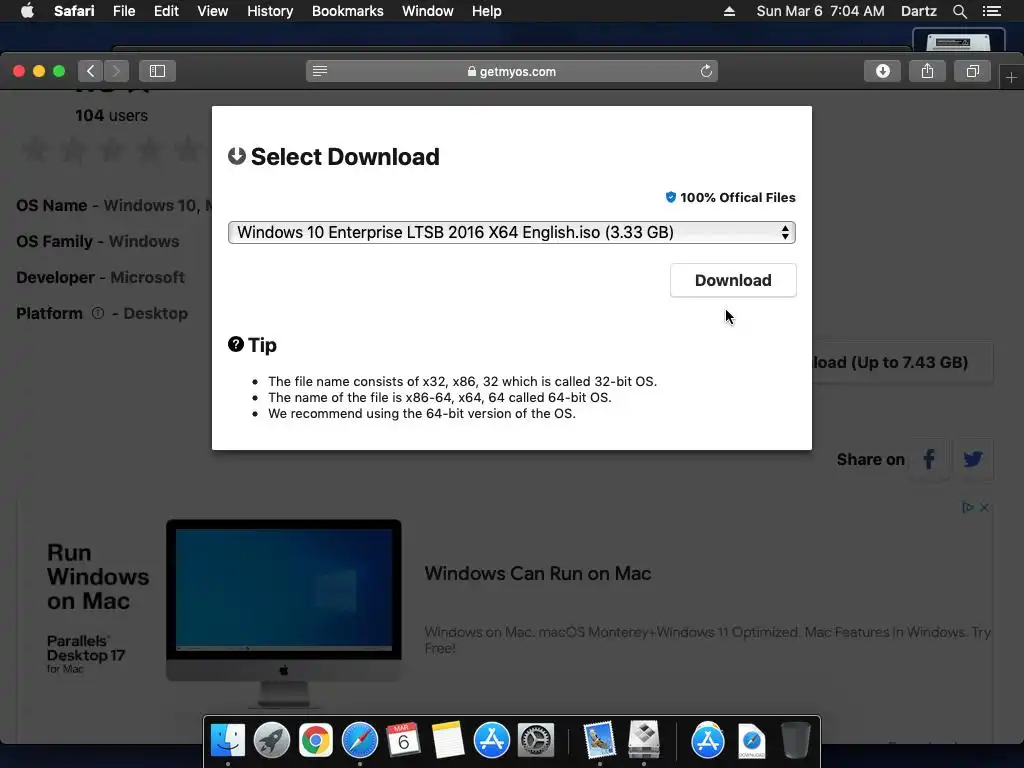Open the Applications folder in Dock
The height and width of the screenshot is (768, 1024).
point(707,741)
